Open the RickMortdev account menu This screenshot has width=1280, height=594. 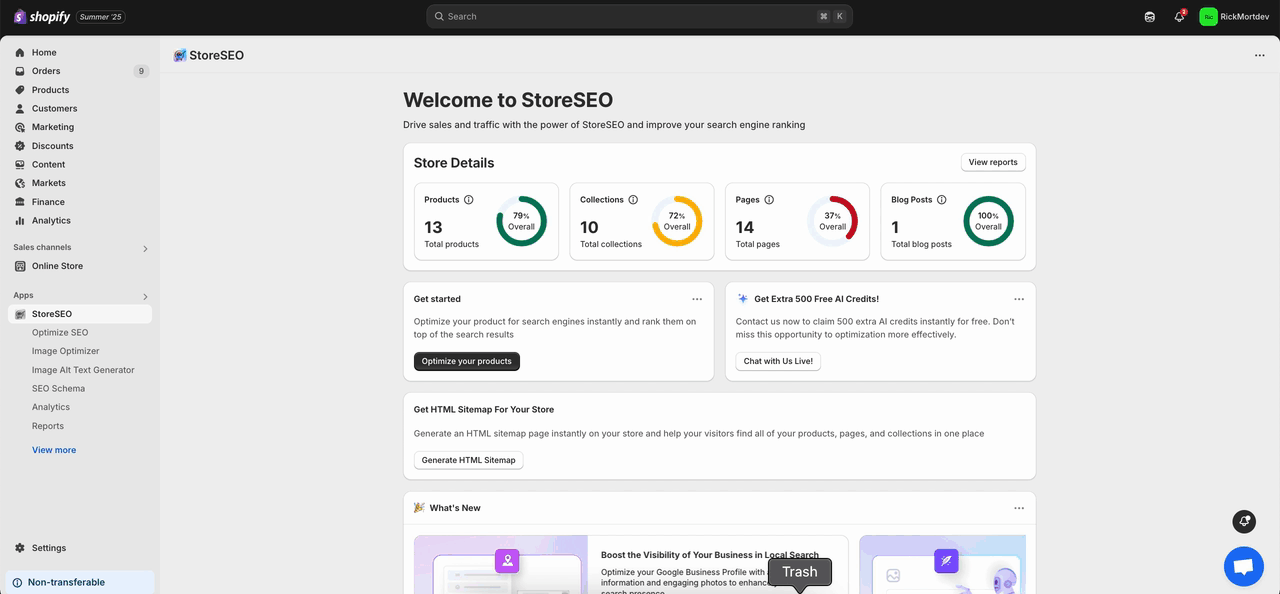[1234, 17]
